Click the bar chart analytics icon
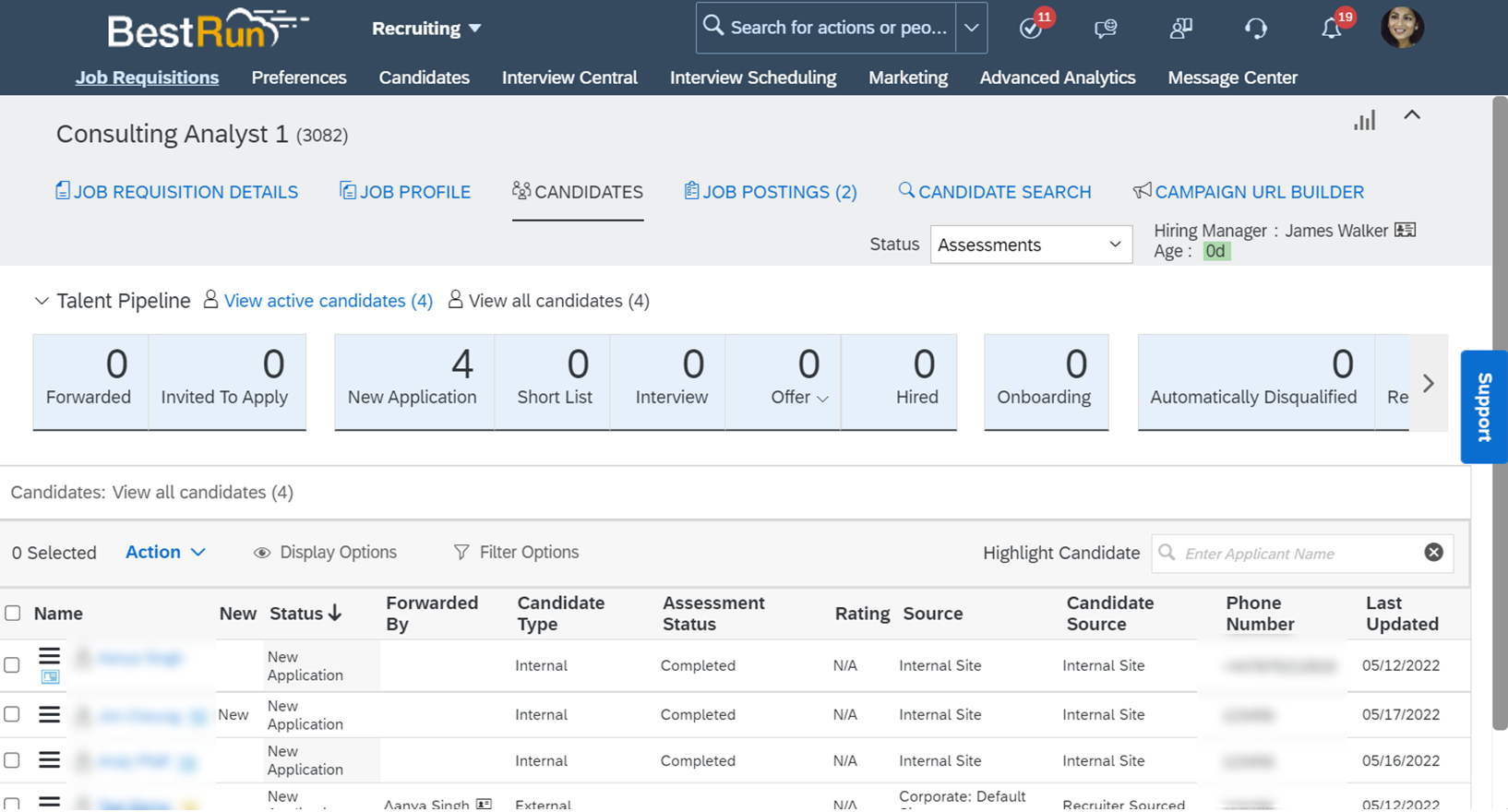The image size is (1508, 812). coord(1364,121)
